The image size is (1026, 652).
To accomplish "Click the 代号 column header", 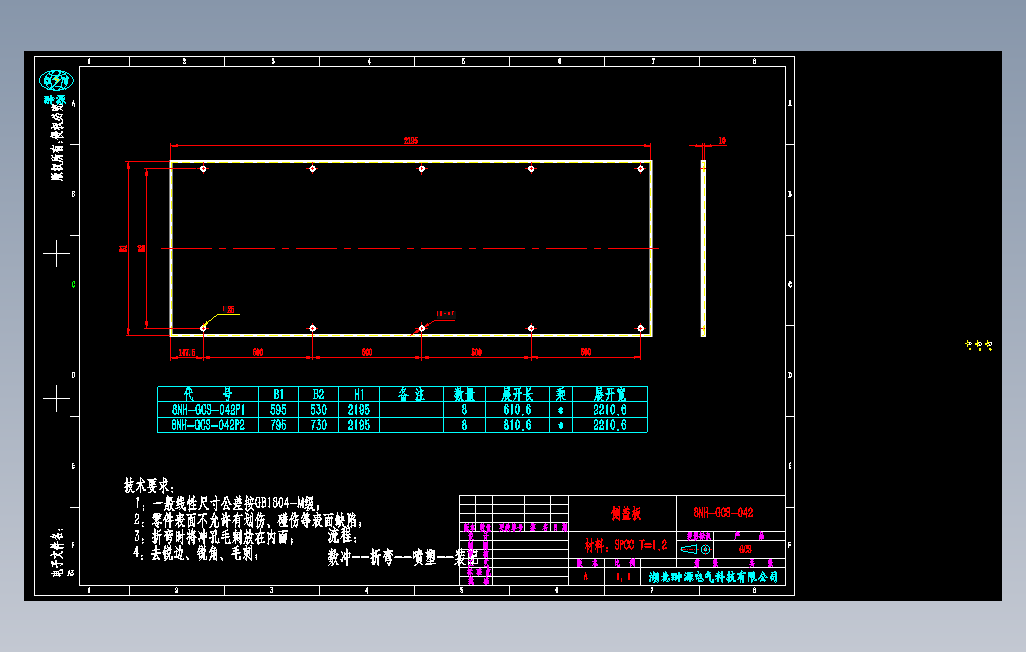I will coord(208,394).
